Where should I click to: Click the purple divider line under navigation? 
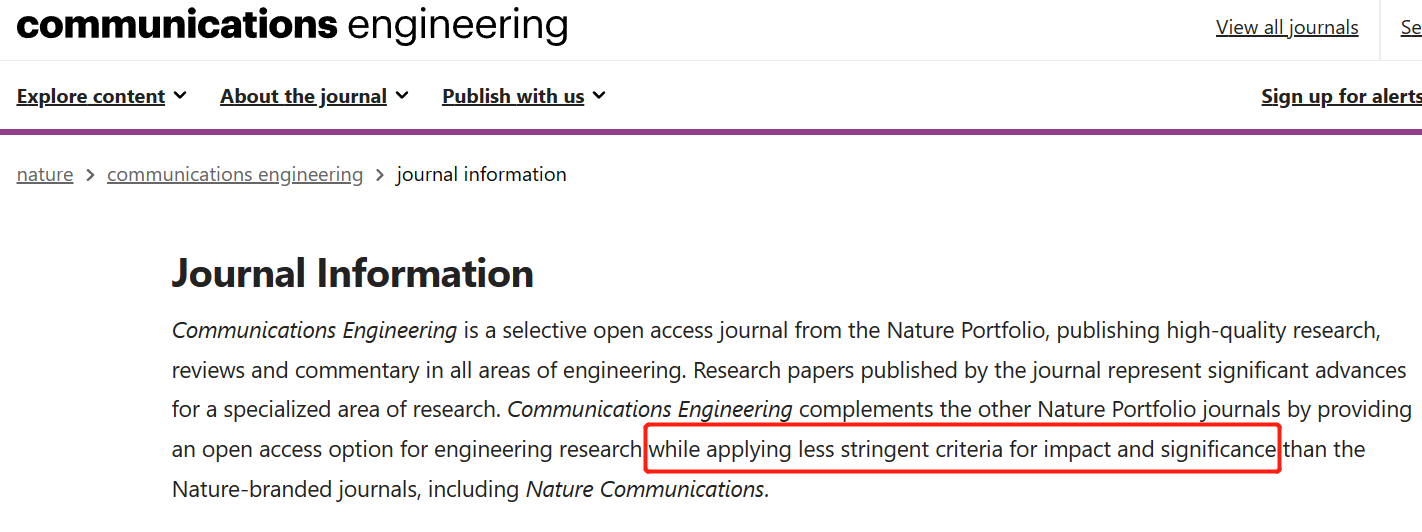[x=711, y=131]
